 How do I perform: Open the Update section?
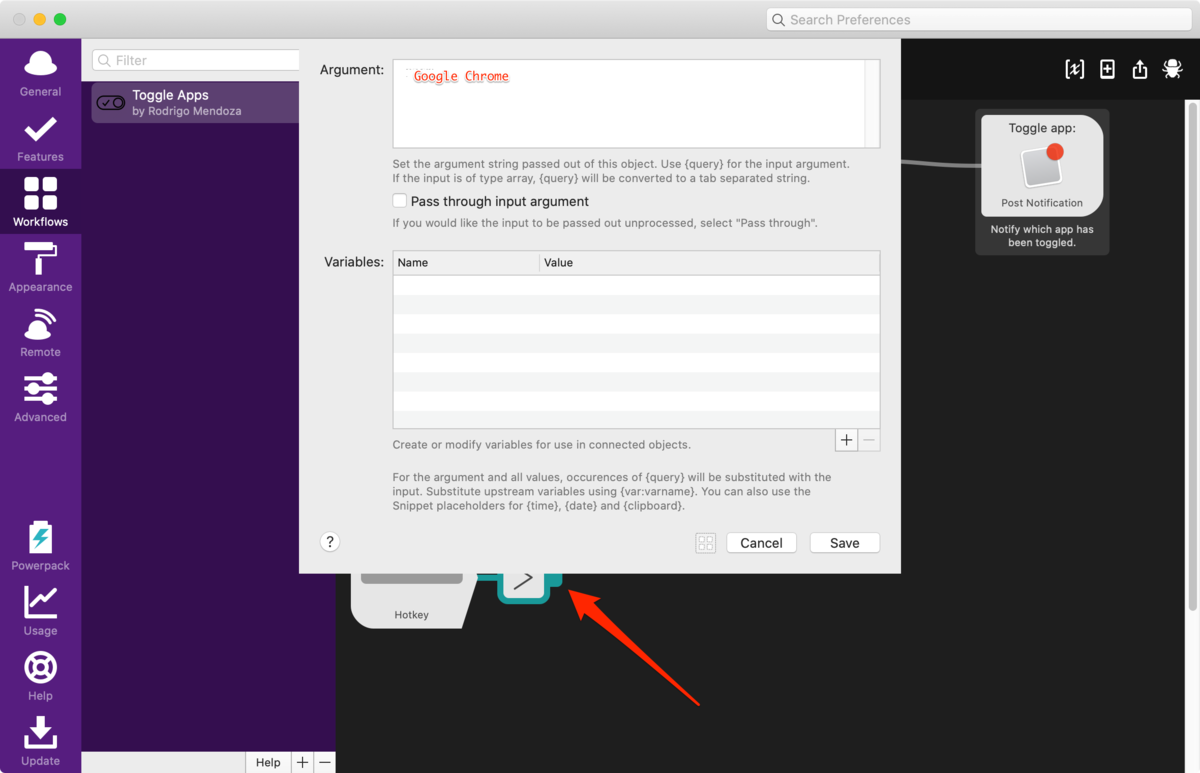(40, 741)
